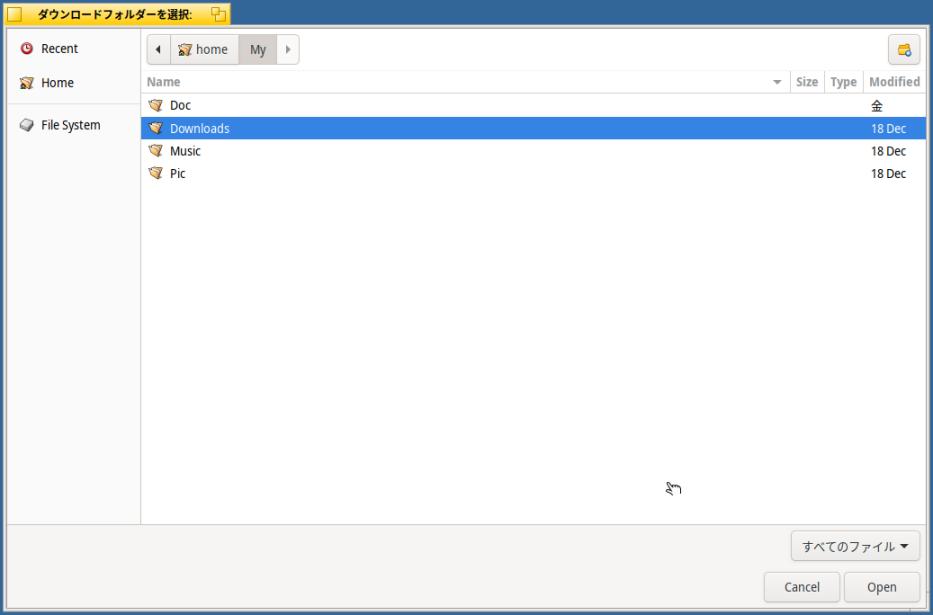
Task: Click the create new folder icon
Action: (904, 50)
